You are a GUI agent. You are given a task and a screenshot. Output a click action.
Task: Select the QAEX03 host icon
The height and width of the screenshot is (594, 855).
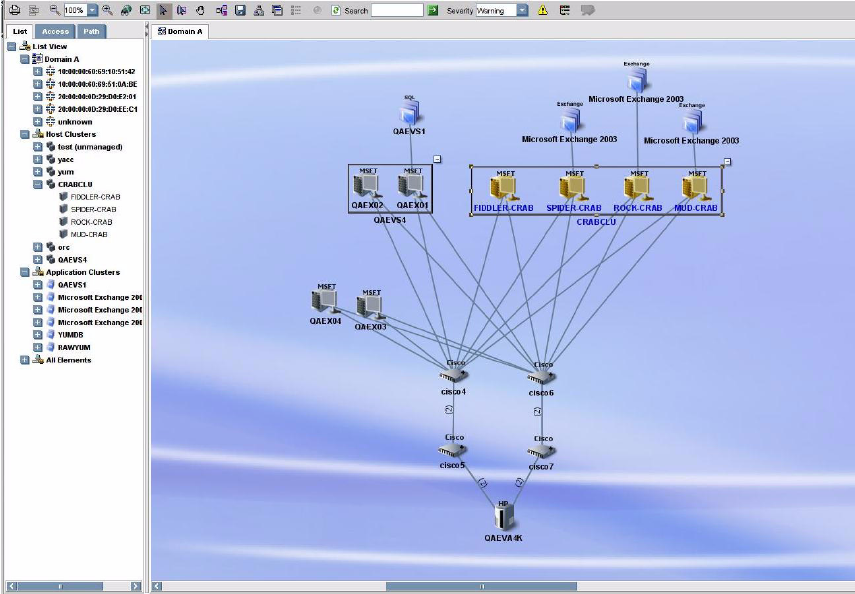coord(371,308)
